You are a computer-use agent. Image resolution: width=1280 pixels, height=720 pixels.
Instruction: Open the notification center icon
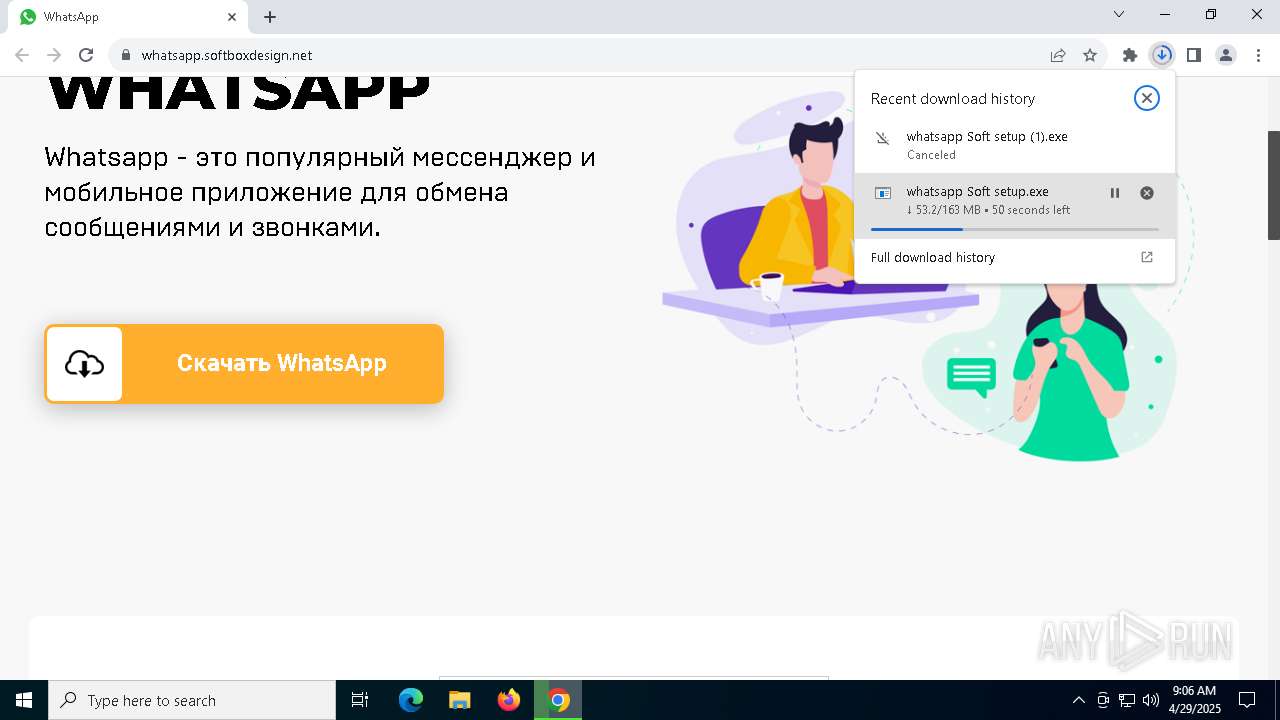click(x=1247, y=700)
